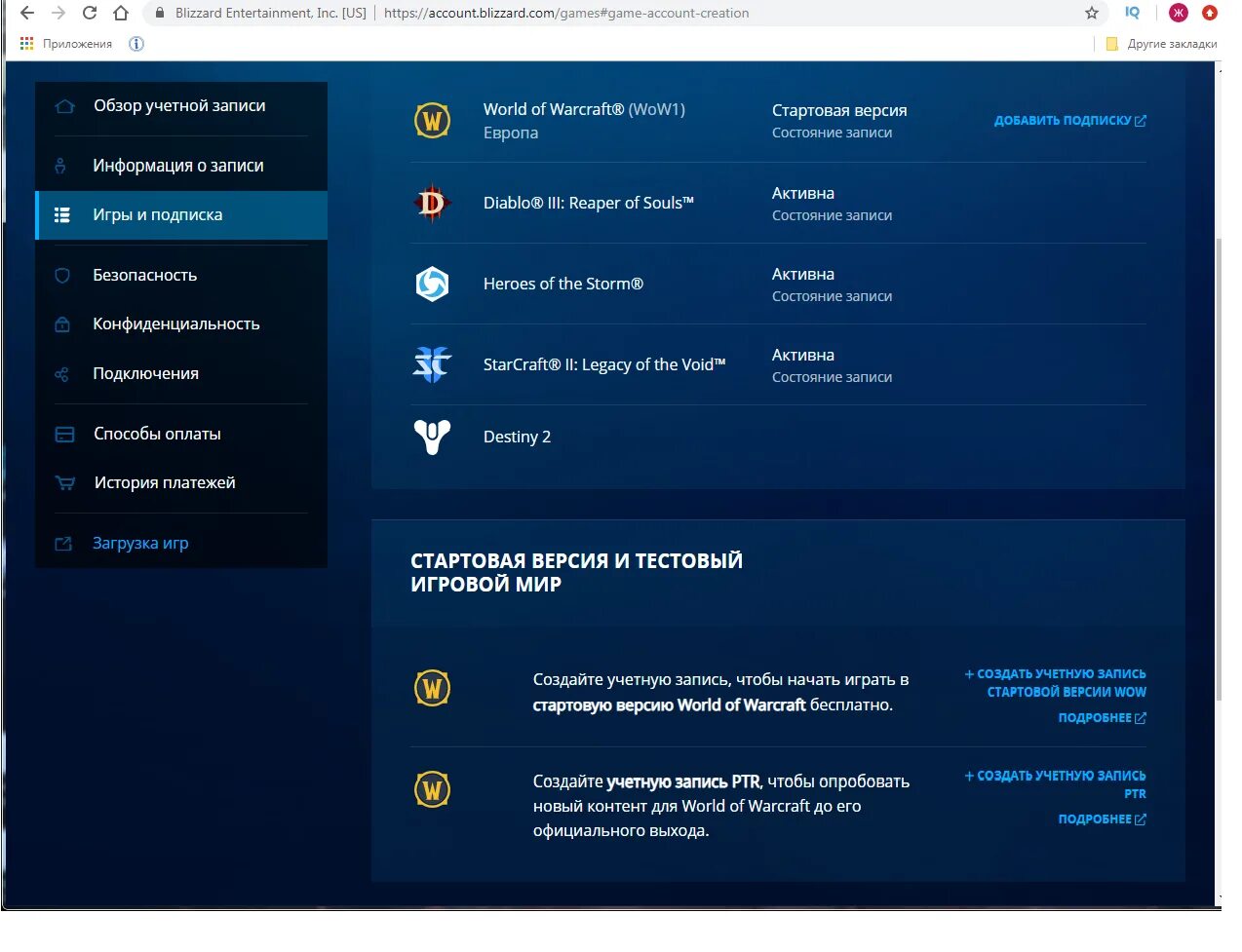
Task: Click Создать учетную запись PTR
Action: pos(1055,784)
